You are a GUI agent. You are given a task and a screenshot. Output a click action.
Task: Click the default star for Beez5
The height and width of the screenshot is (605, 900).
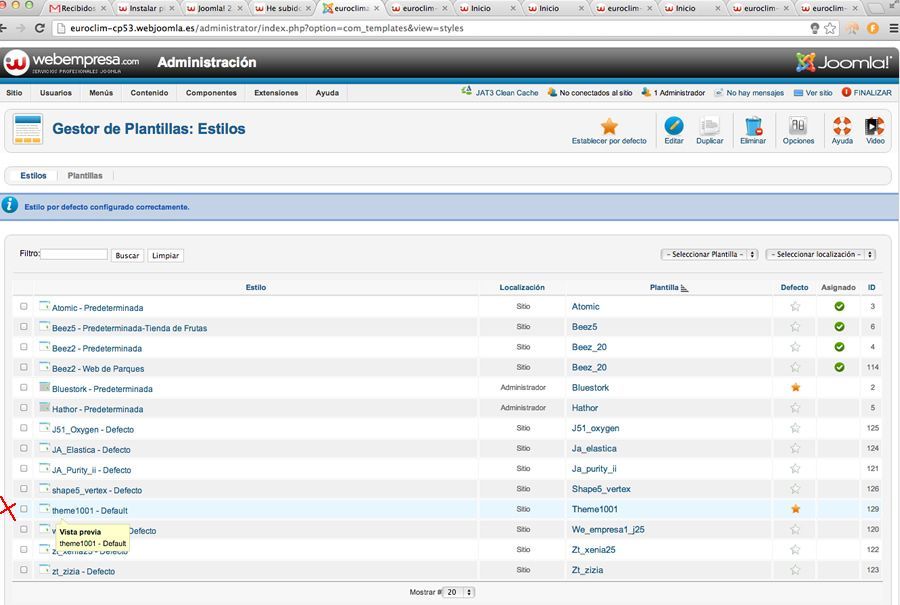pos(795,327)
